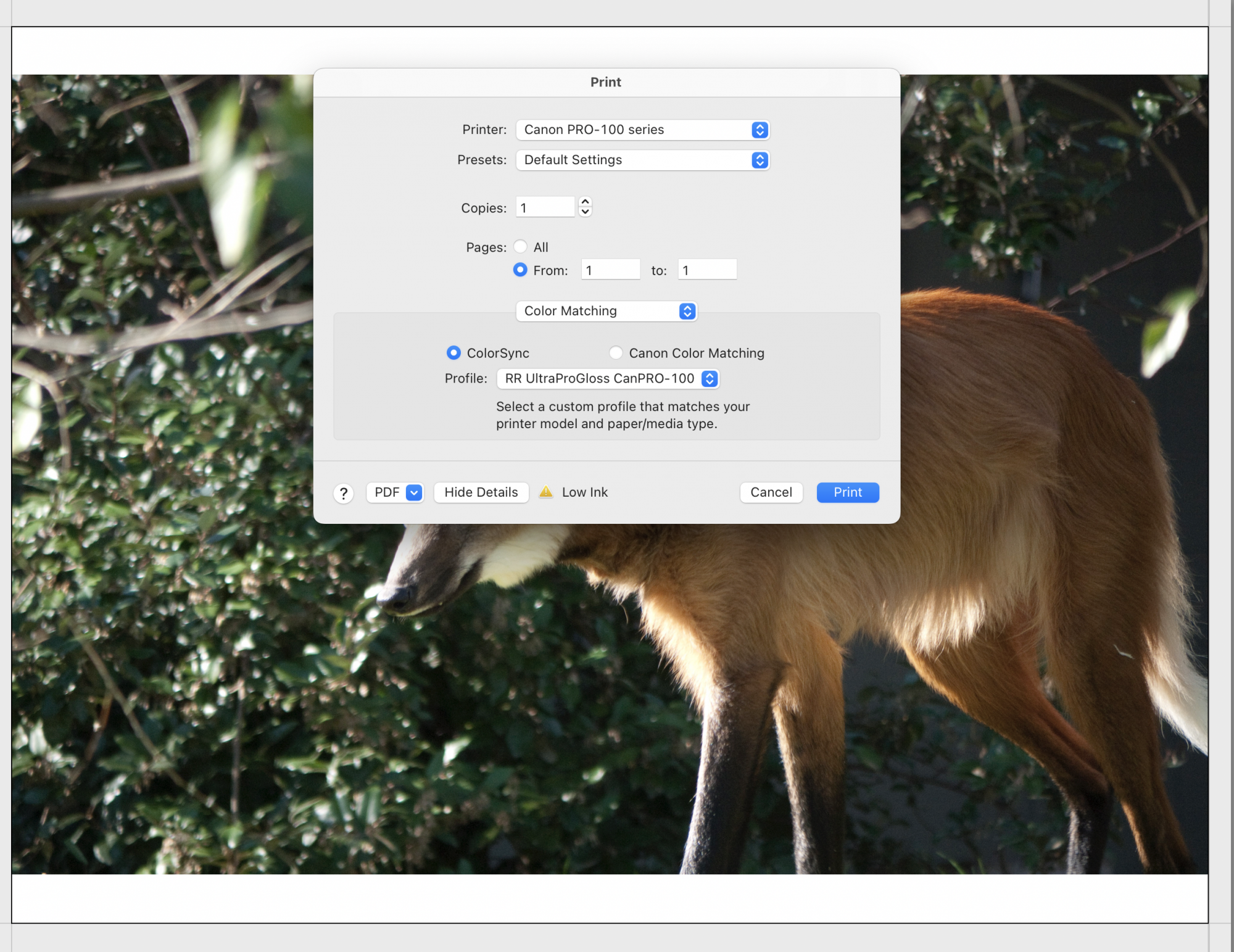Open the Presets Default Settings dropdown
This screenshot has height=952, width=1234.
pyautogui.click(x=642, y=160)
